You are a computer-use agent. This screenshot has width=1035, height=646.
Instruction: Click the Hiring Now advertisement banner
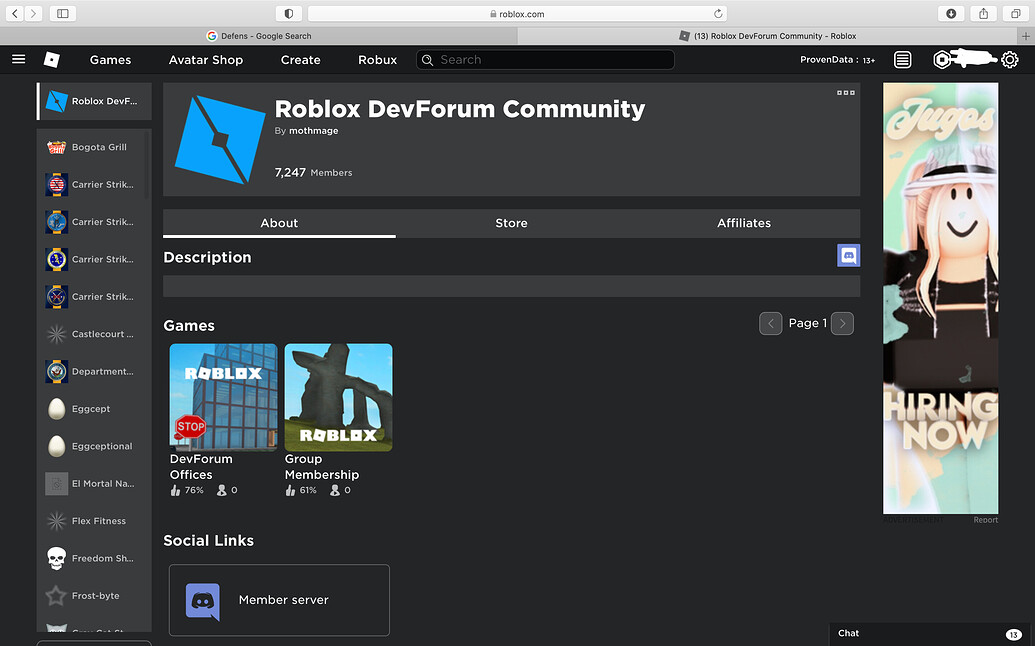click(941, 298)
